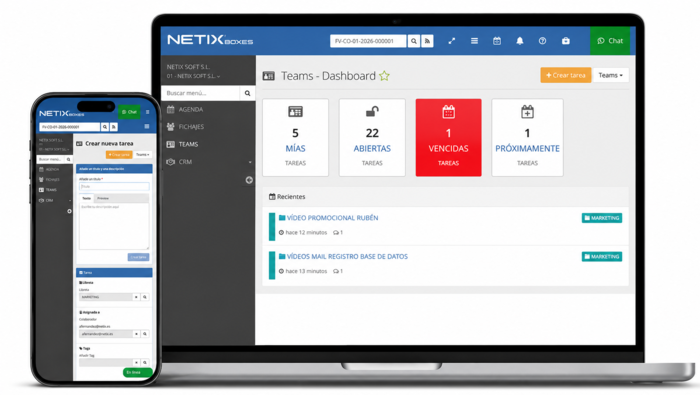700x395 pixels.
Task: Open task 'VÍDEO PROMOCIONAL RUBÉN'
Action: [x=332, y=218]
